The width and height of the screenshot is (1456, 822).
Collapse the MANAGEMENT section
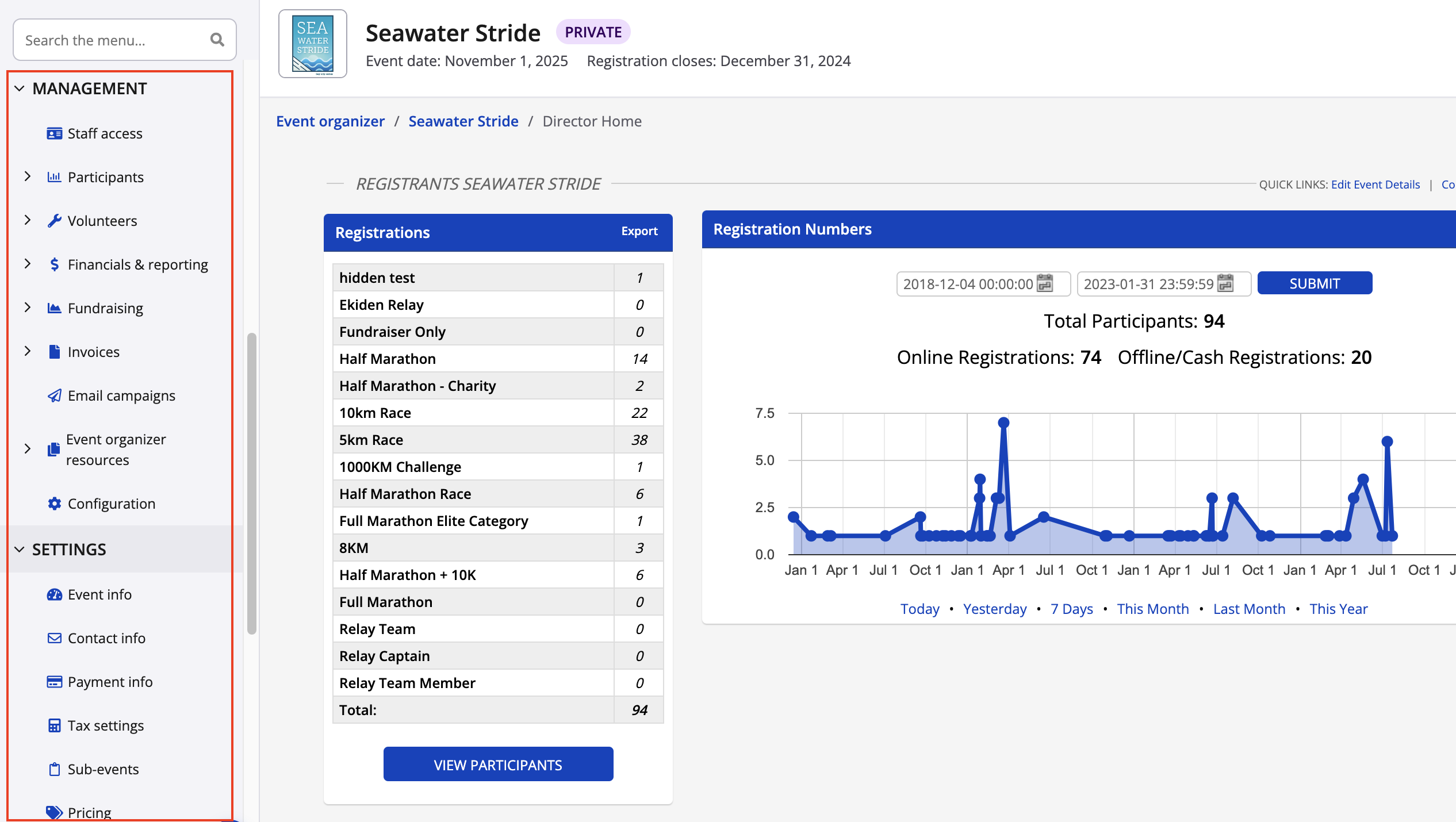[x=20, y=89]
